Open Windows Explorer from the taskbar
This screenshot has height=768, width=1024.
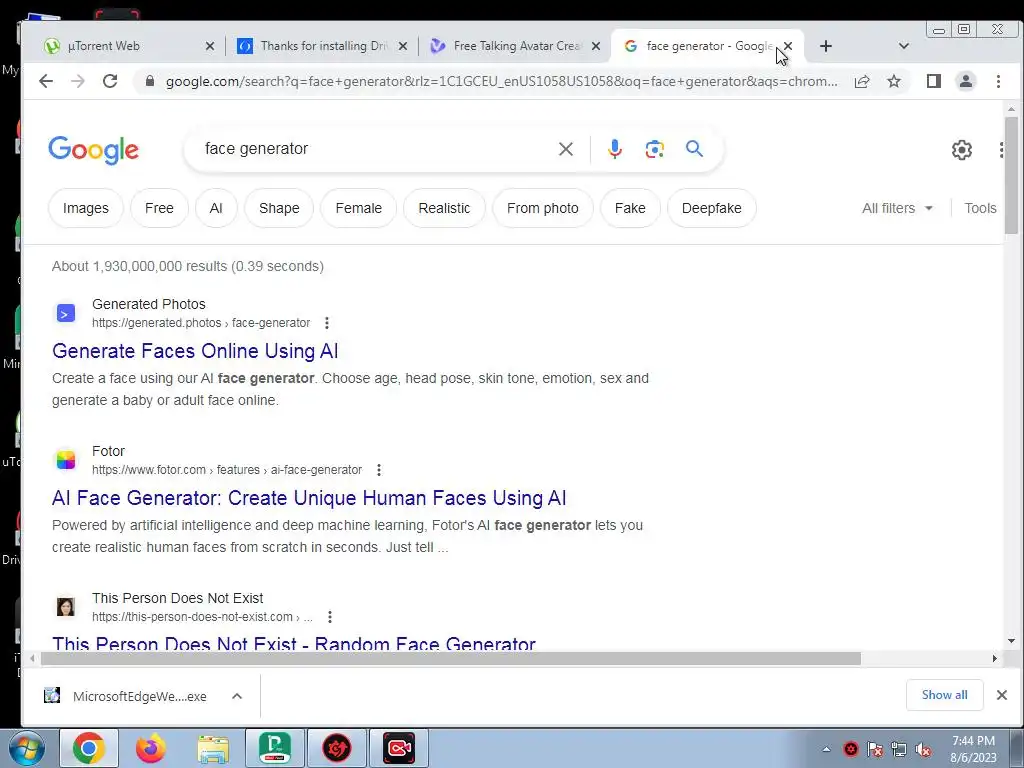pos(213,748)
